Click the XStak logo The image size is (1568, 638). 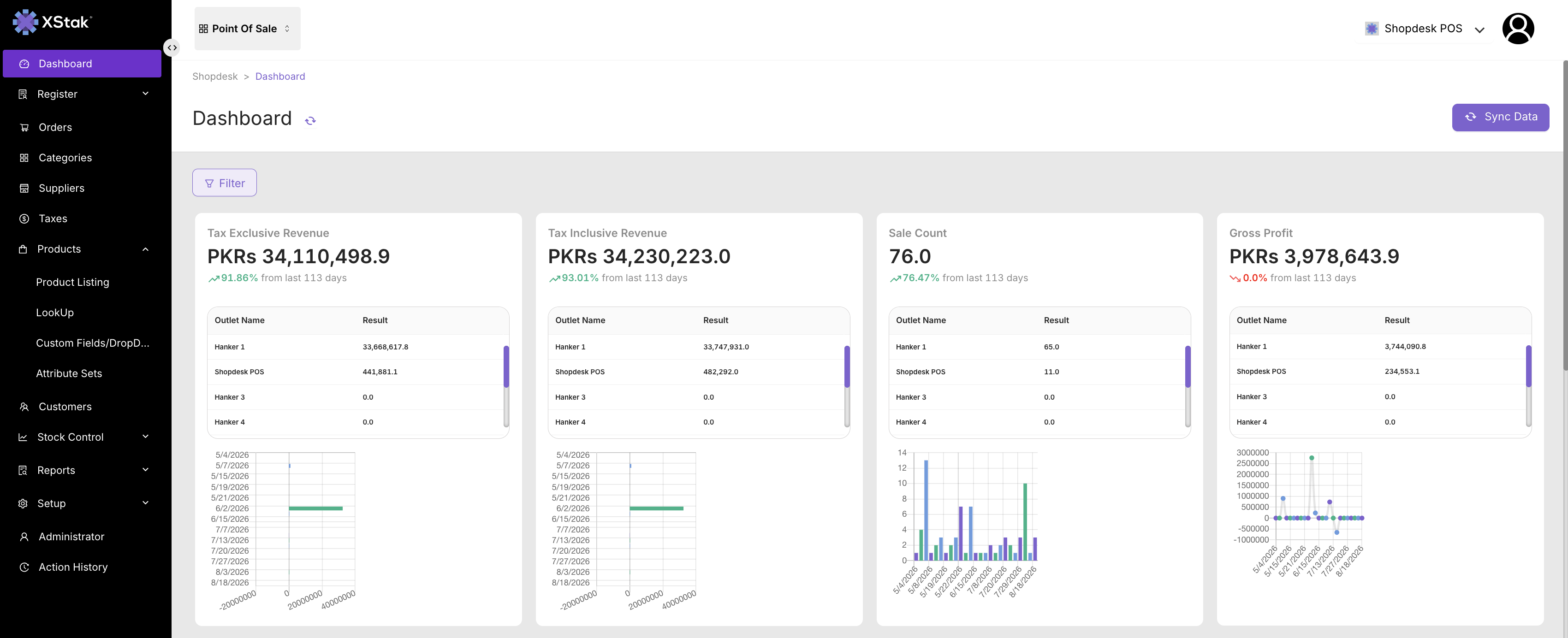pyautogui.click(x=53, y=23)
